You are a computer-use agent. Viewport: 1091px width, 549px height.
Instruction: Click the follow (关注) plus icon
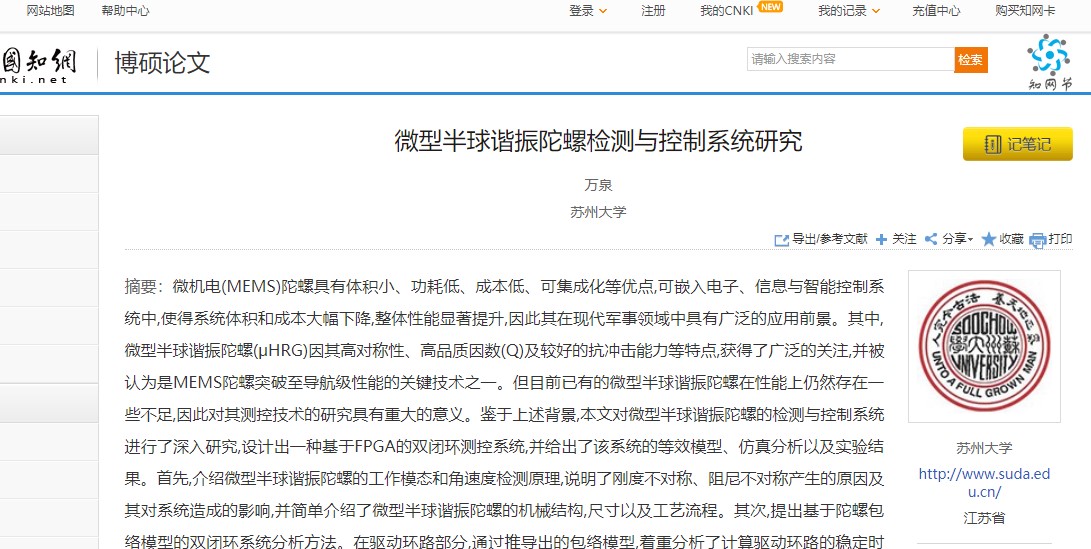881,240
